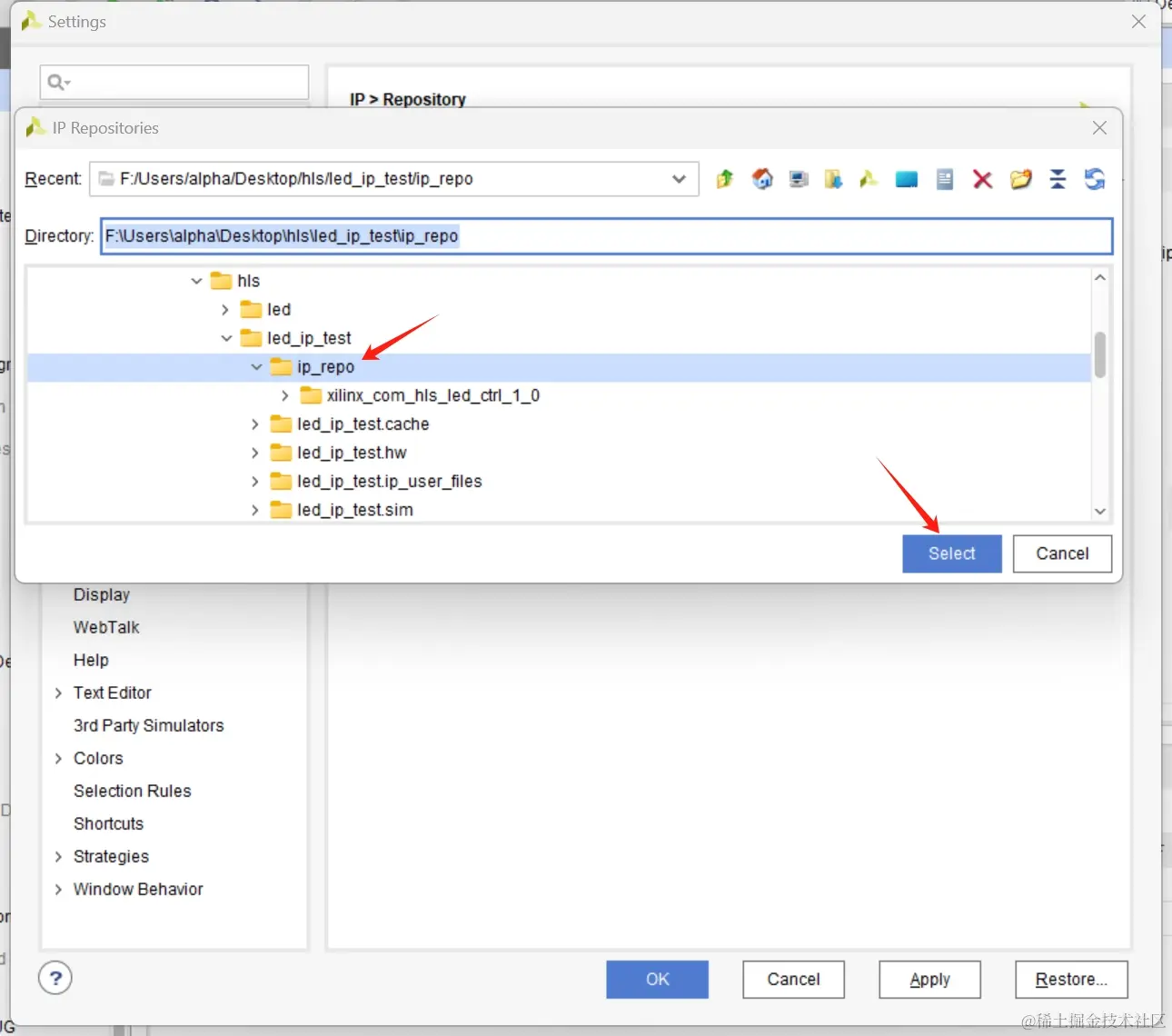Expand the led_ip_test.hw folder

coord(255,453)
